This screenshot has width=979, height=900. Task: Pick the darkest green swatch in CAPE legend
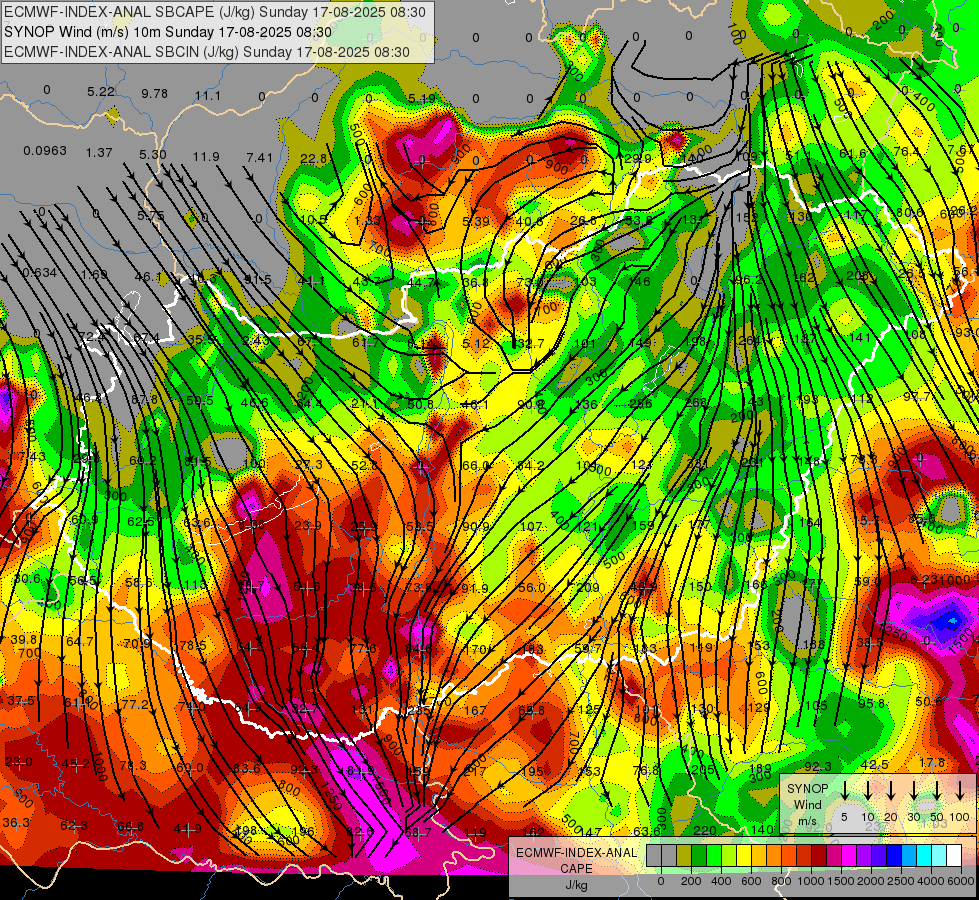(x=699, y=856)
